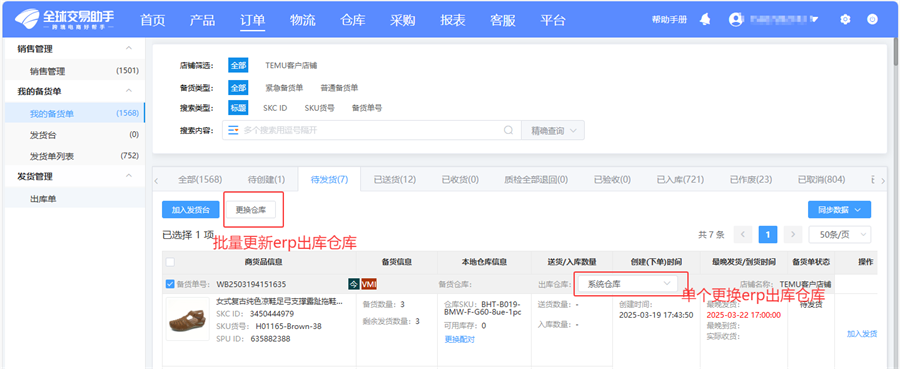The width and height of the screenshot is (900, 369).
Task: Filter by 紧急备货单 type
Action: (x=284, y=88)
